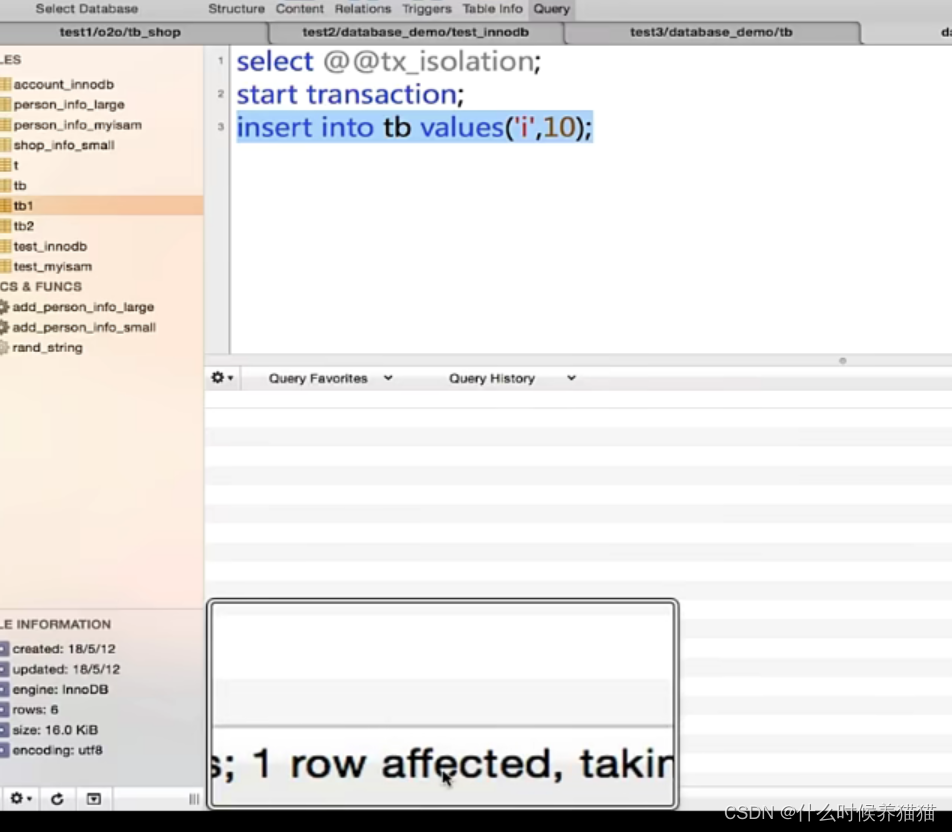The image size is (952, 832).
Task: Click table icon beside person_info_large
Action: 5,104
